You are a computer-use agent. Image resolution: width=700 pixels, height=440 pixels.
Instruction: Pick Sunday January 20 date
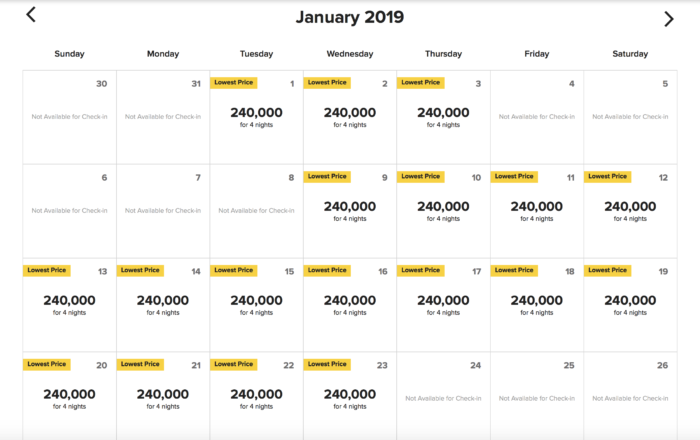[x=69, y=398]
